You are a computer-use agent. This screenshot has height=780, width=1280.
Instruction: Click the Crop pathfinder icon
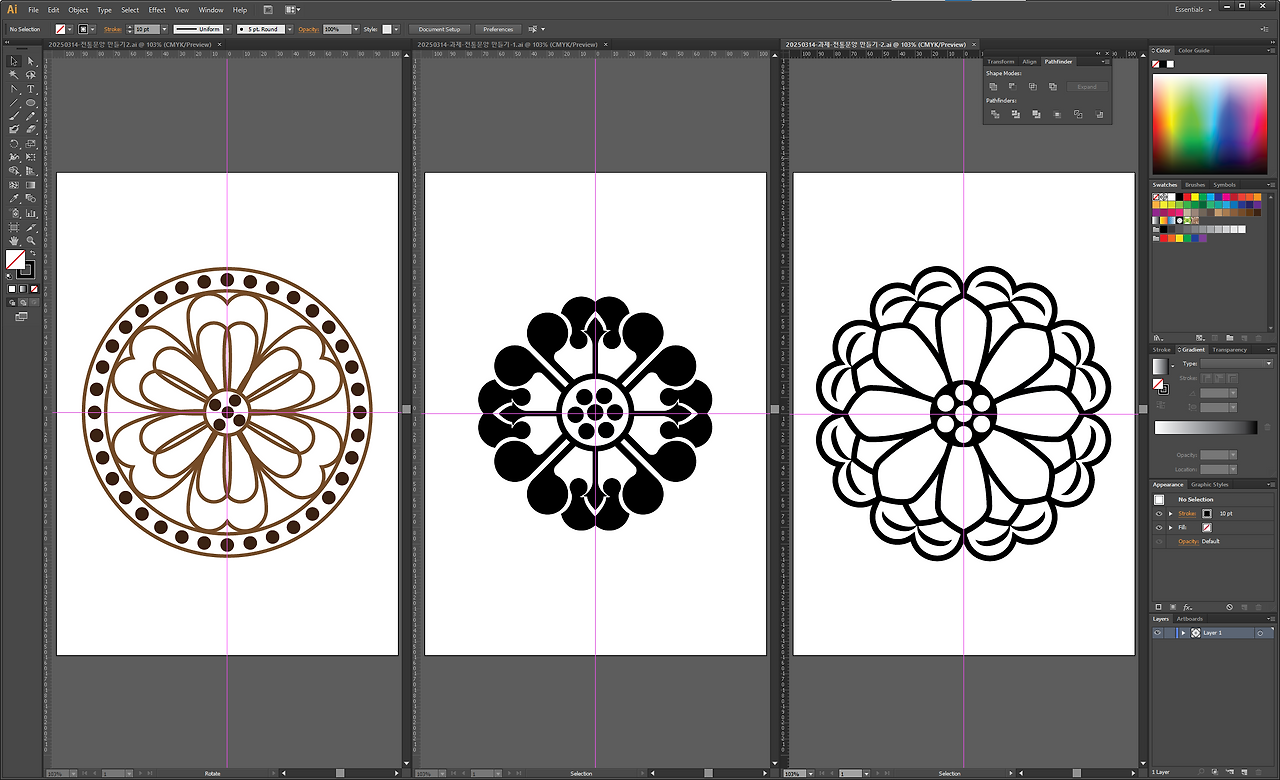(1057, 115)
